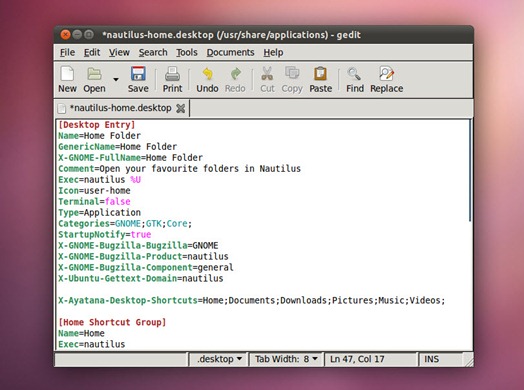Click the Terminal=false line
524x390 pixels.
(x=94, y=202)
